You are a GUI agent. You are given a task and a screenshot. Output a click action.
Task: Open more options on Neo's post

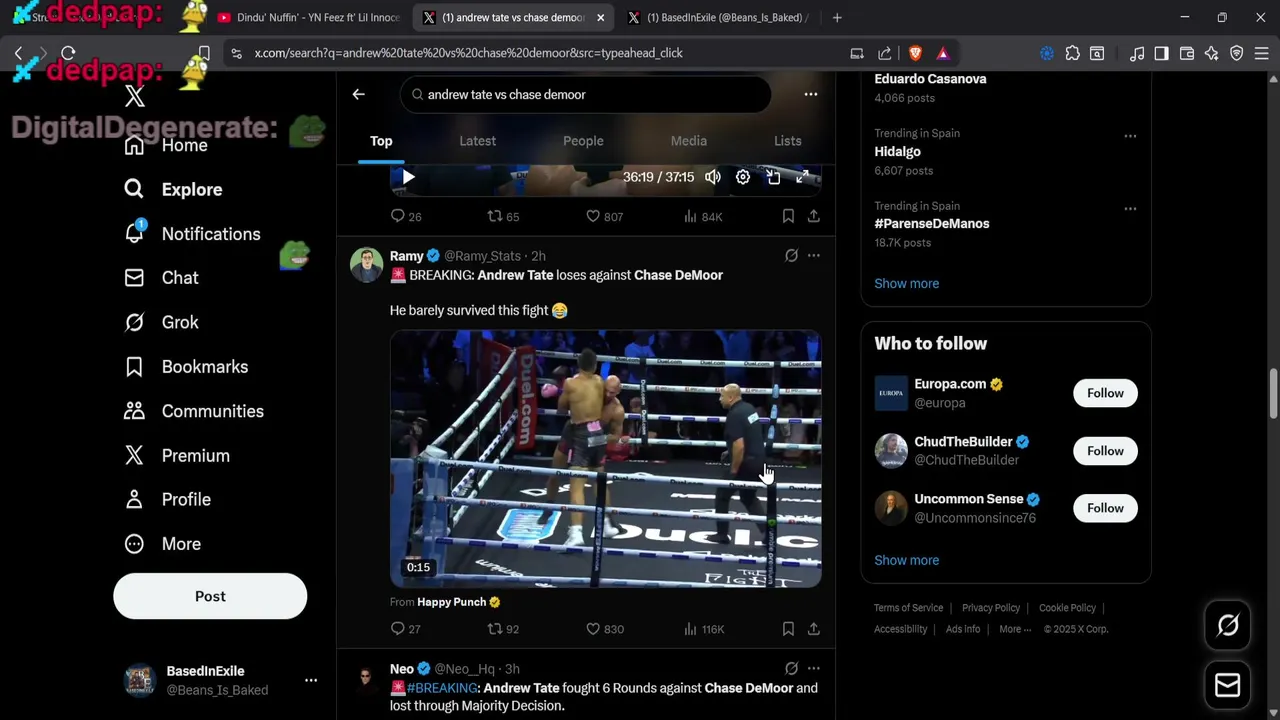(814, 669)
